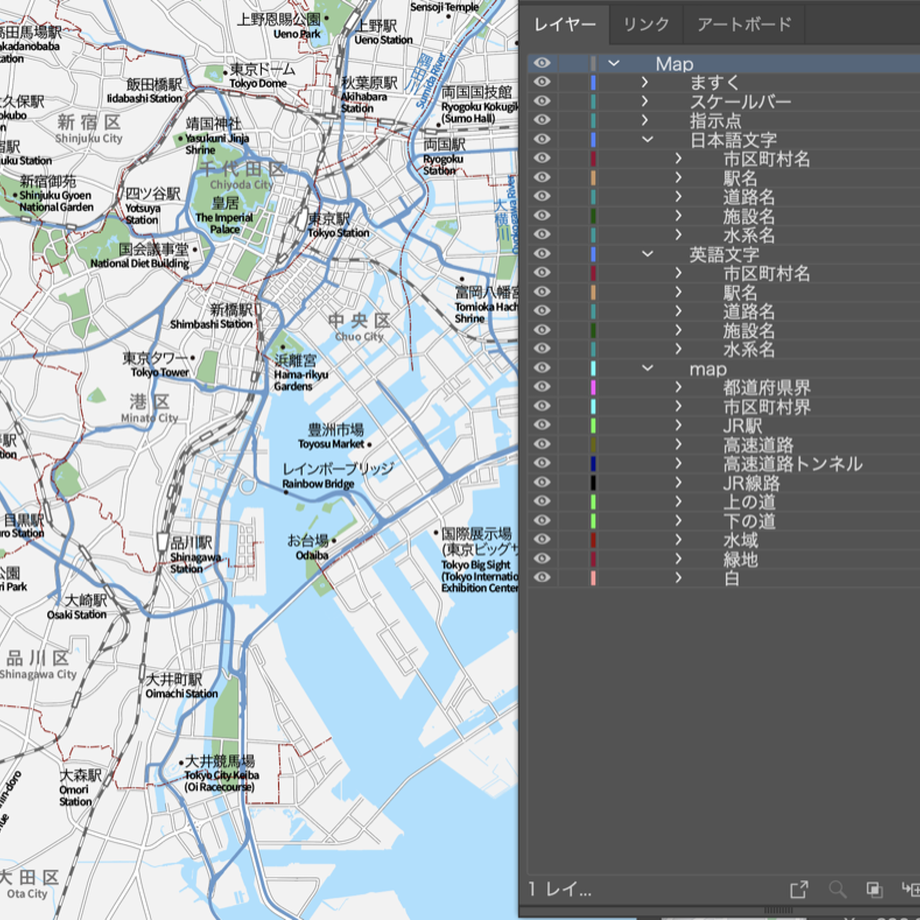Image resolution: width=920 pixels, height=920 pixels.
Task: Select the 施設名 layer name under 英語文字
Action: coord(749,330)
